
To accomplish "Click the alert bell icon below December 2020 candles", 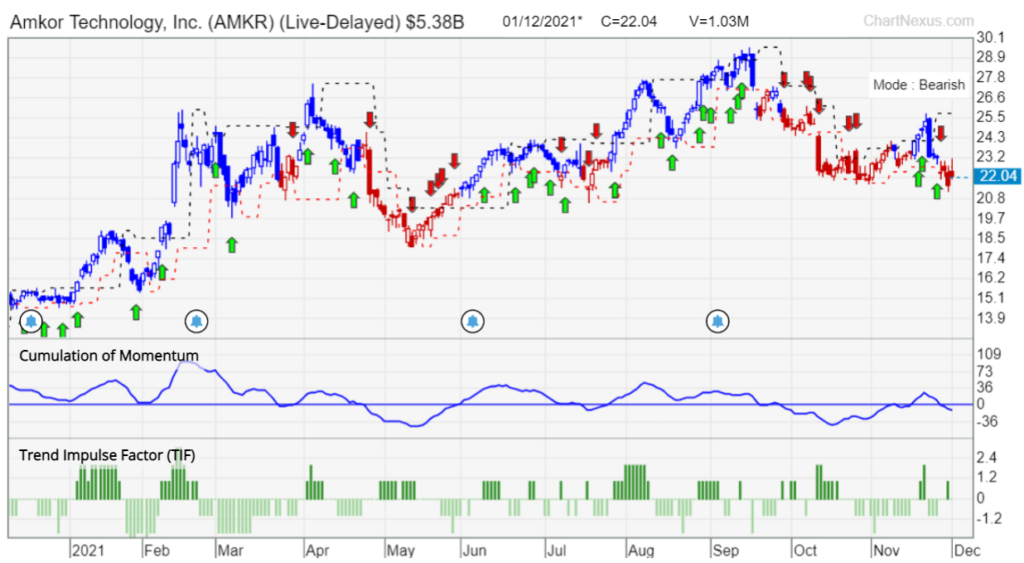I will [x=31, y=321].
